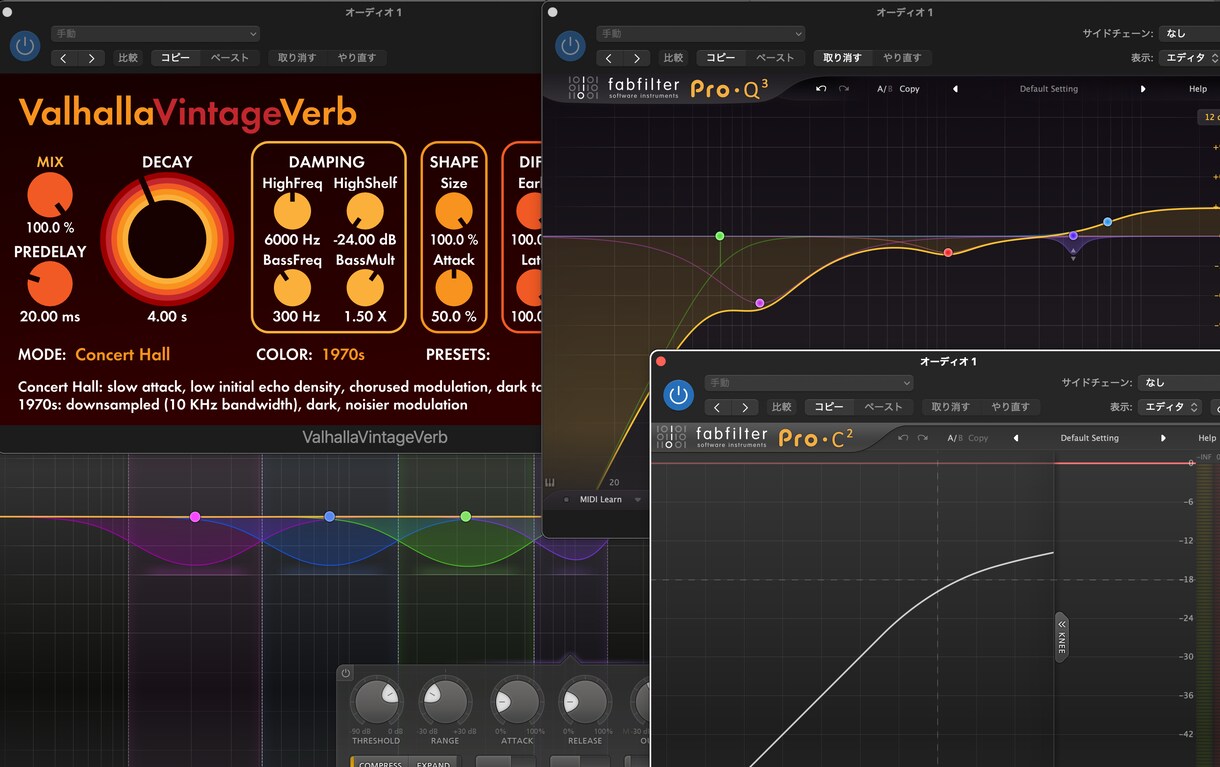Open Help menu in Pro-Q 3

[1198, 89]
